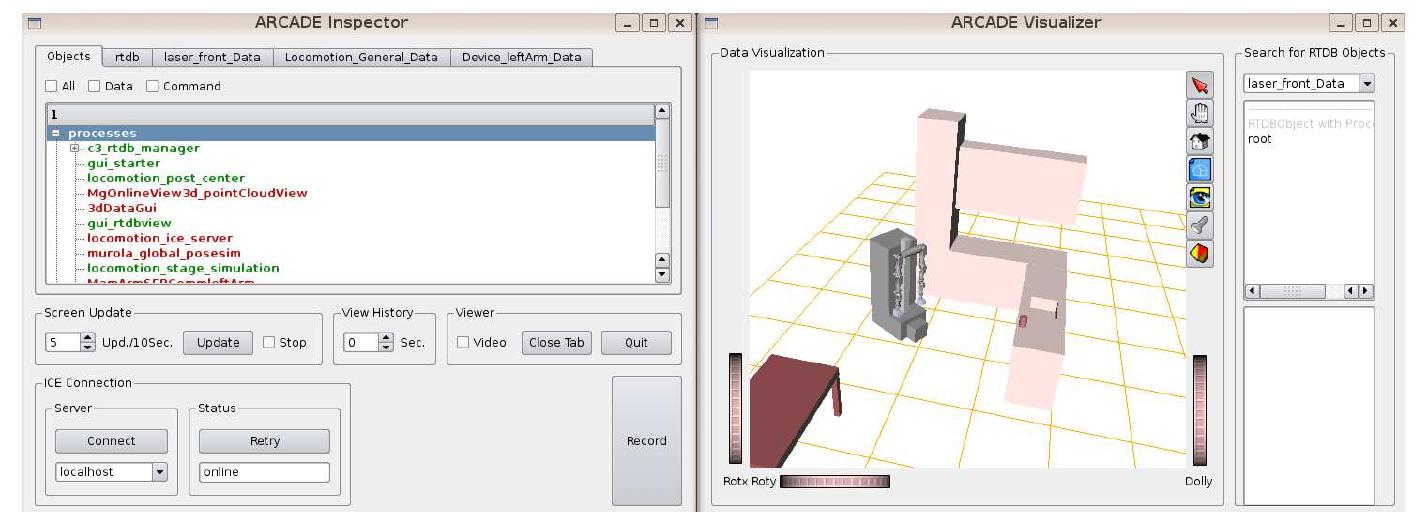Open the laser_front_Data search dropdown
1421x512 pixels.
pos(1367,84)
